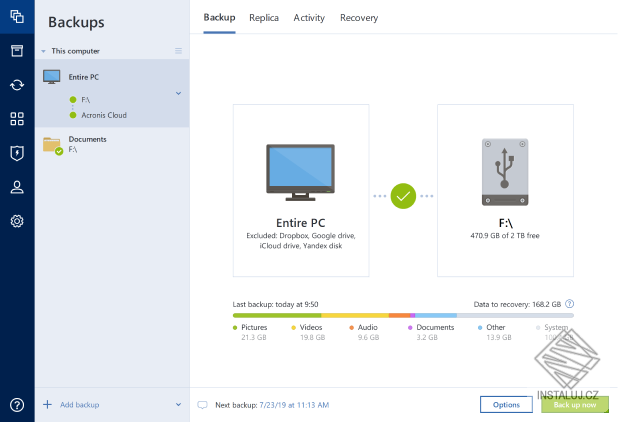Click the plus icon for Add backup
618x422 pixels.
click(x=47, y=404)
